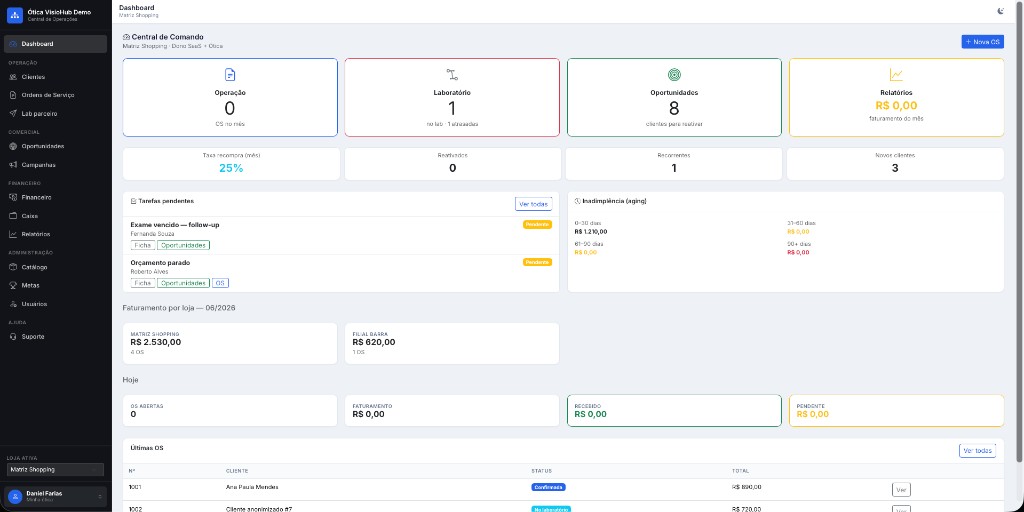Select Financeiro in the sidebar
The height and width of the screenshot is (512, 1024).
(56, 197)
